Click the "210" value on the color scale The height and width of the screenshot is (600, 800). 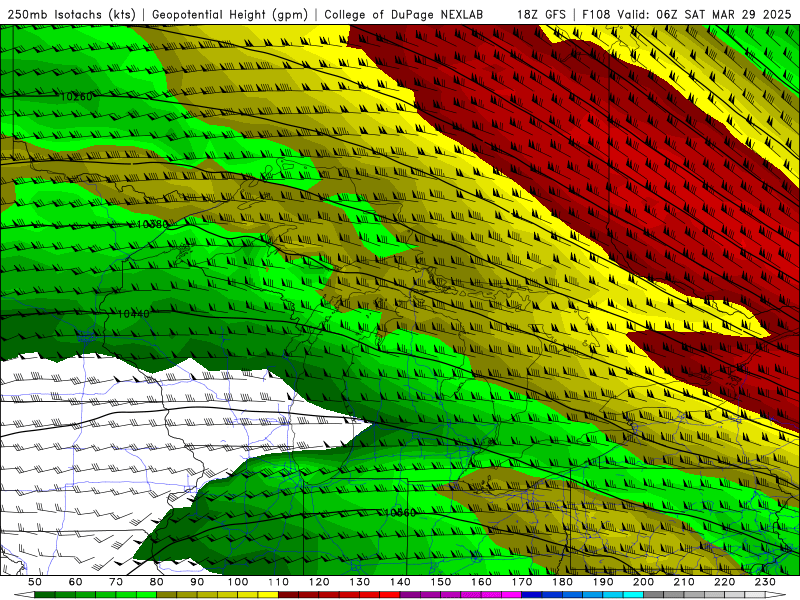[x=684, y=582]
